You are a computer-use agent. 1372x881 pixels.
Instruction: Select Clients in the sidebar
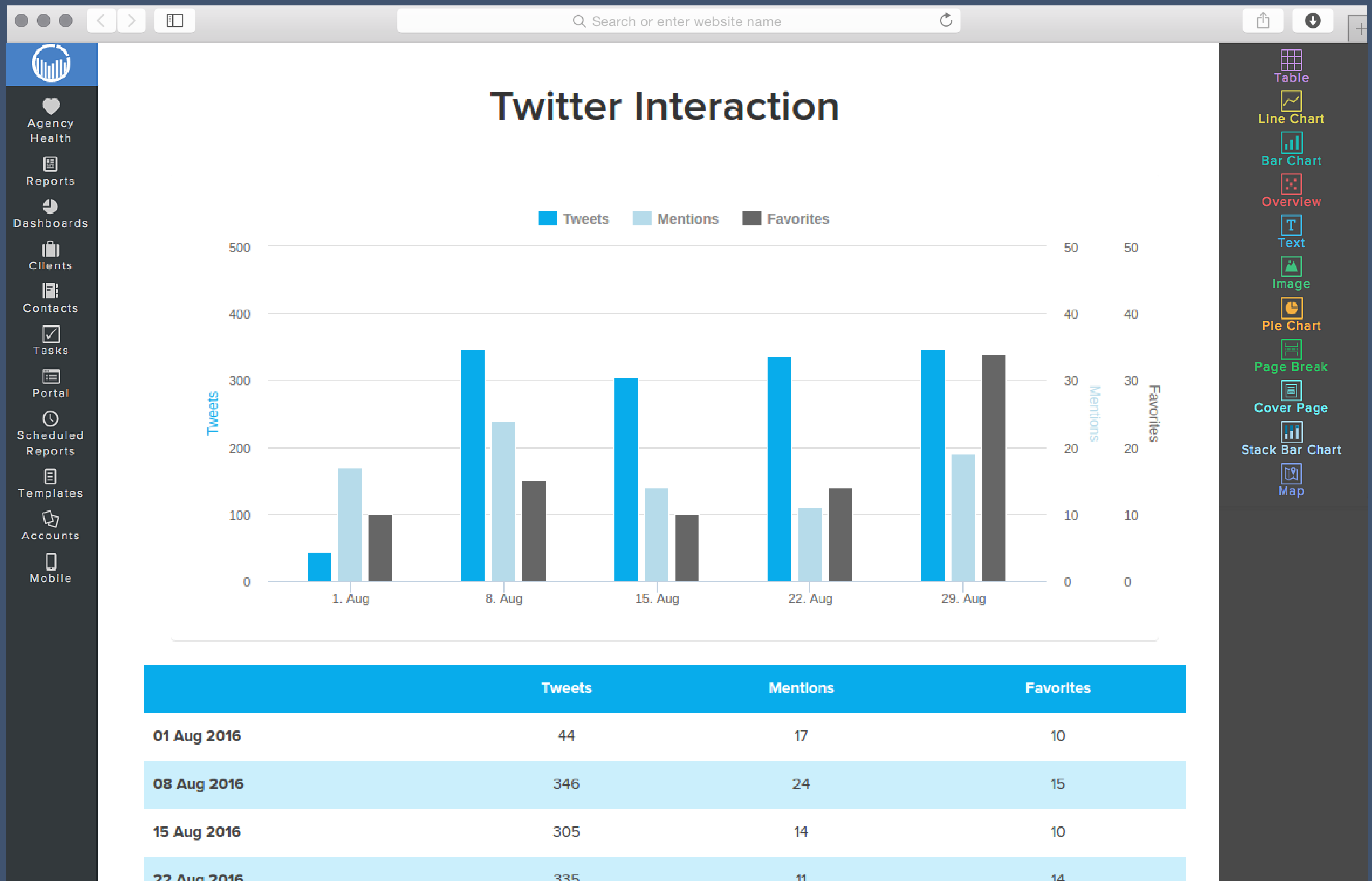click(x=50, y=256)
